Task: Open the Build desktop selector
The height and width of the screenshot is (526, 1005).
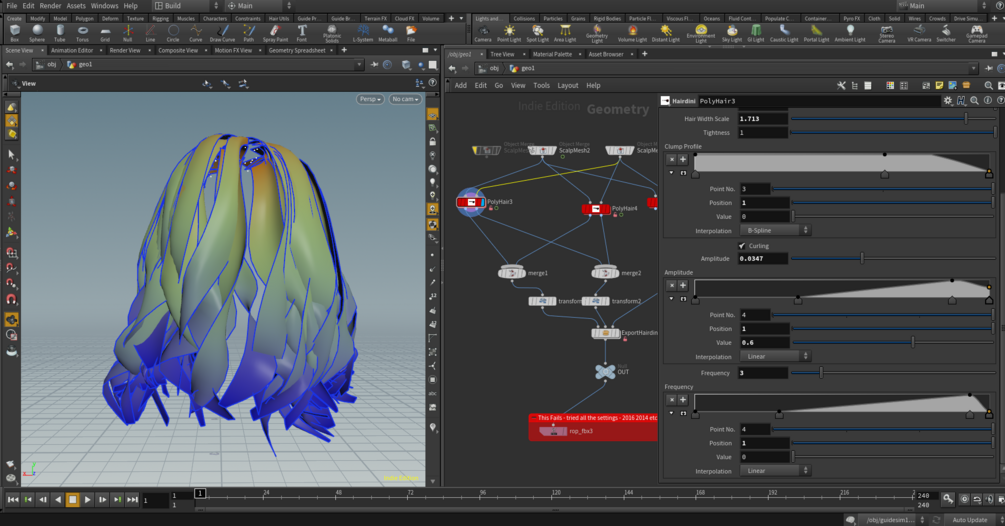Action: 186,6
